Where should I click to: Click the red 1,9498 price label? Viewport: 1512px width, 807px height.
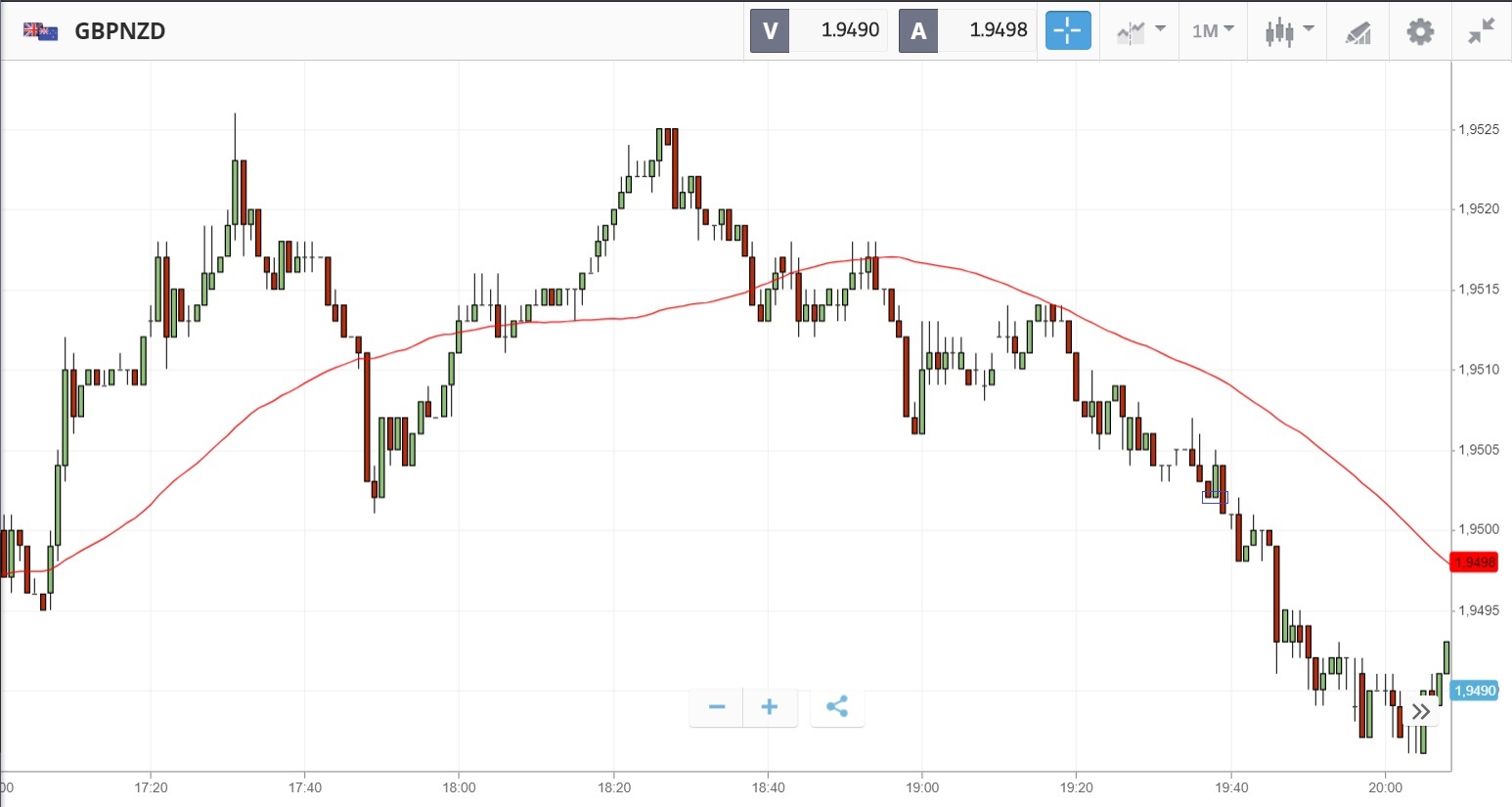pyautogui.click(x=1474, y=562)
